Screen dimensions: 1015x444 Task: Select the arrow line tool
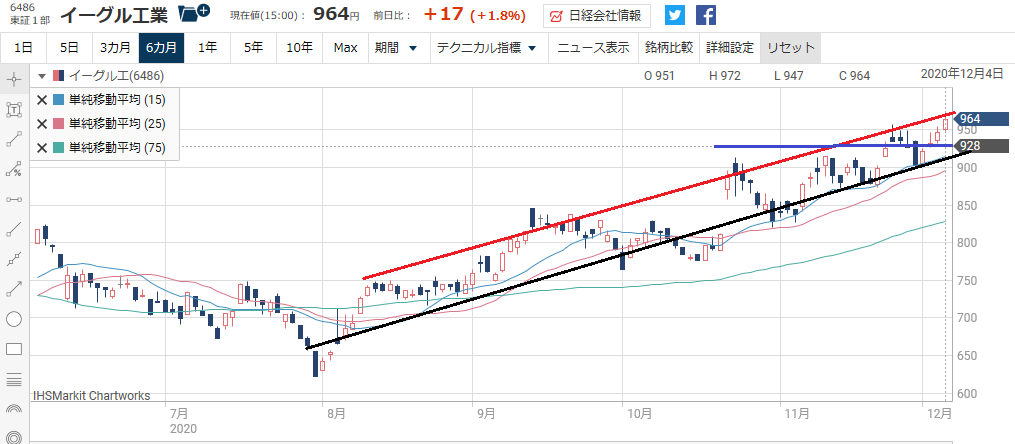pyautogui.click(x=14, y=289)
